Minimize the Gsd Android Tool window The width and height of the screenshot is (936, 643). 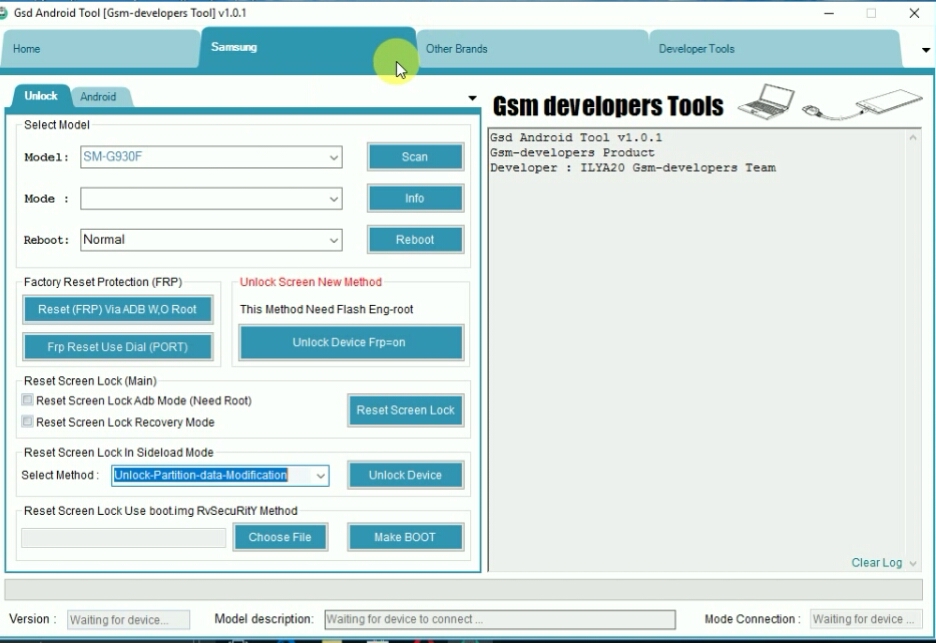(x=829, y=13)
